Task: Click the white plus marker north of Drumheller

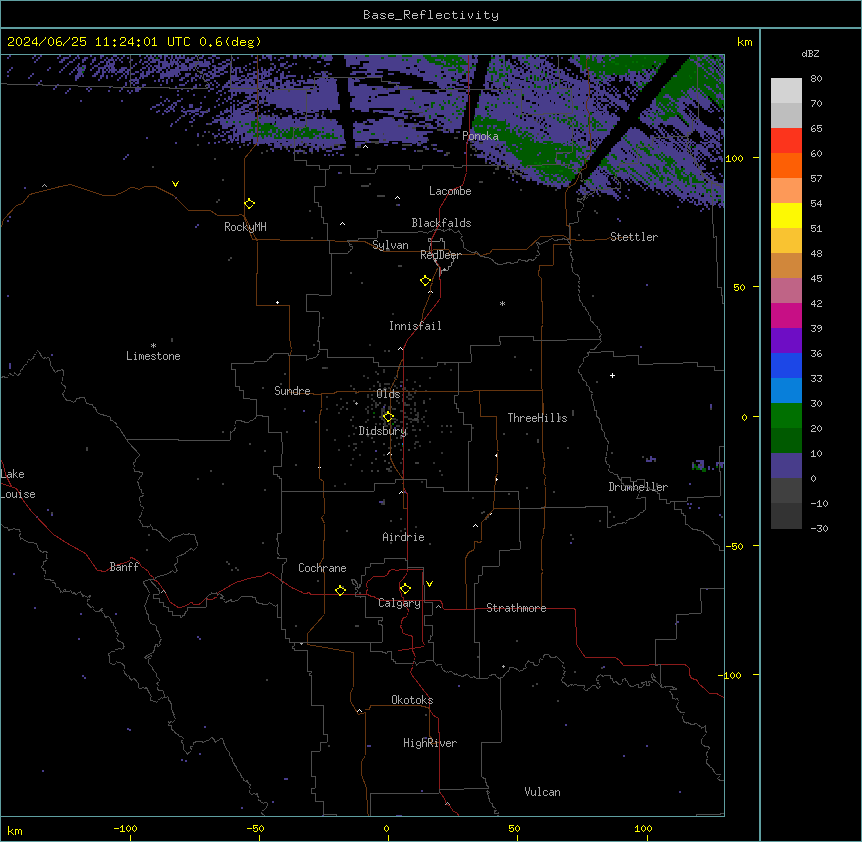Action: click(612, 375)
